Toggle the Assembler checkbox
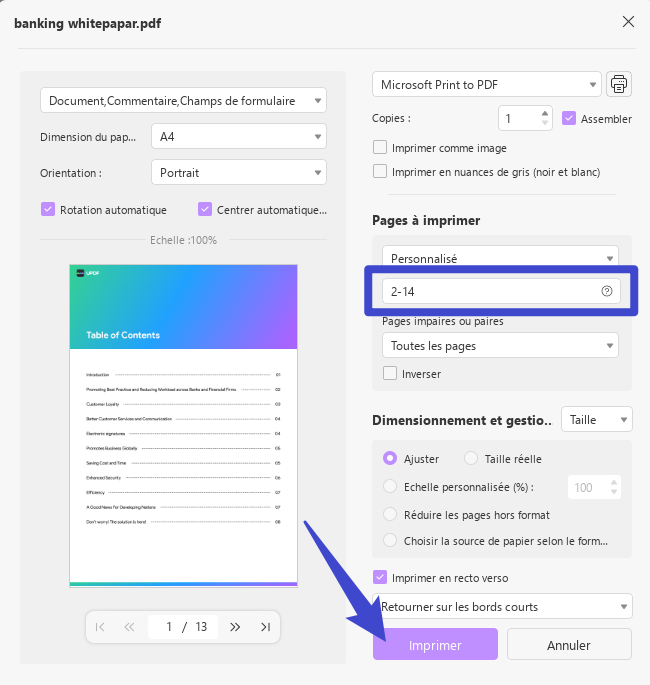This screenshot has height=685, width=650. click(x=570, y=118)
